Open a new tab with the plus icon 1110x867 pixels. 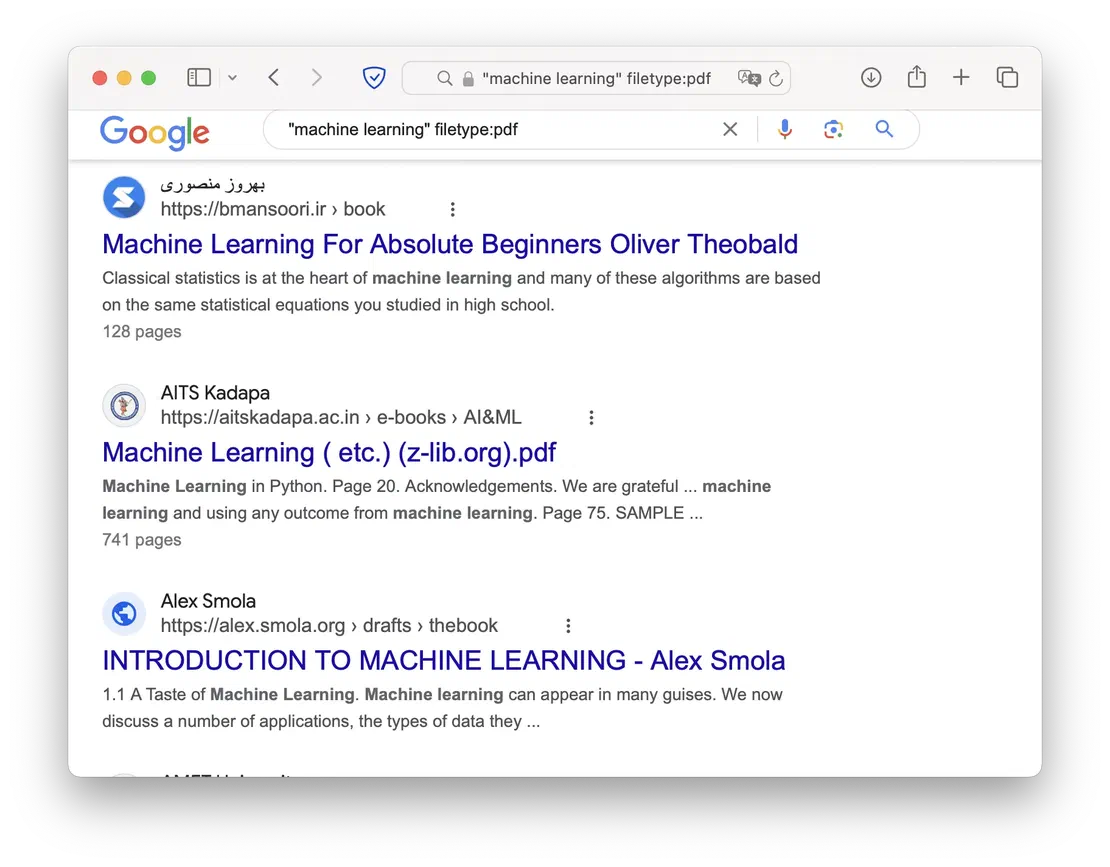(x=961, y=77)
